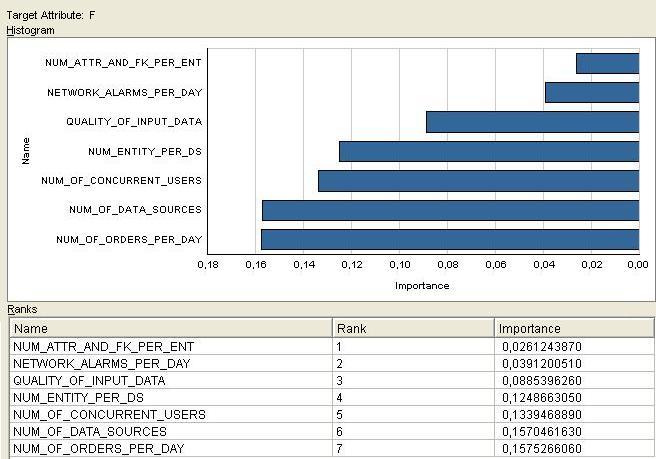
Task: Click the QUALITY_OF_INPUT_DATA histogram bar
Action: (x=532, y=122)
